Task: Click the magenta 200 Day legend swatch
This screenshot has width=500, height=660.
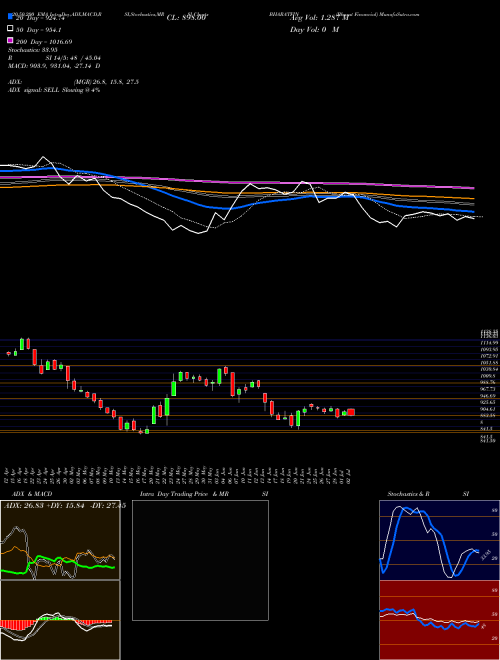Action: click(10, 40)
